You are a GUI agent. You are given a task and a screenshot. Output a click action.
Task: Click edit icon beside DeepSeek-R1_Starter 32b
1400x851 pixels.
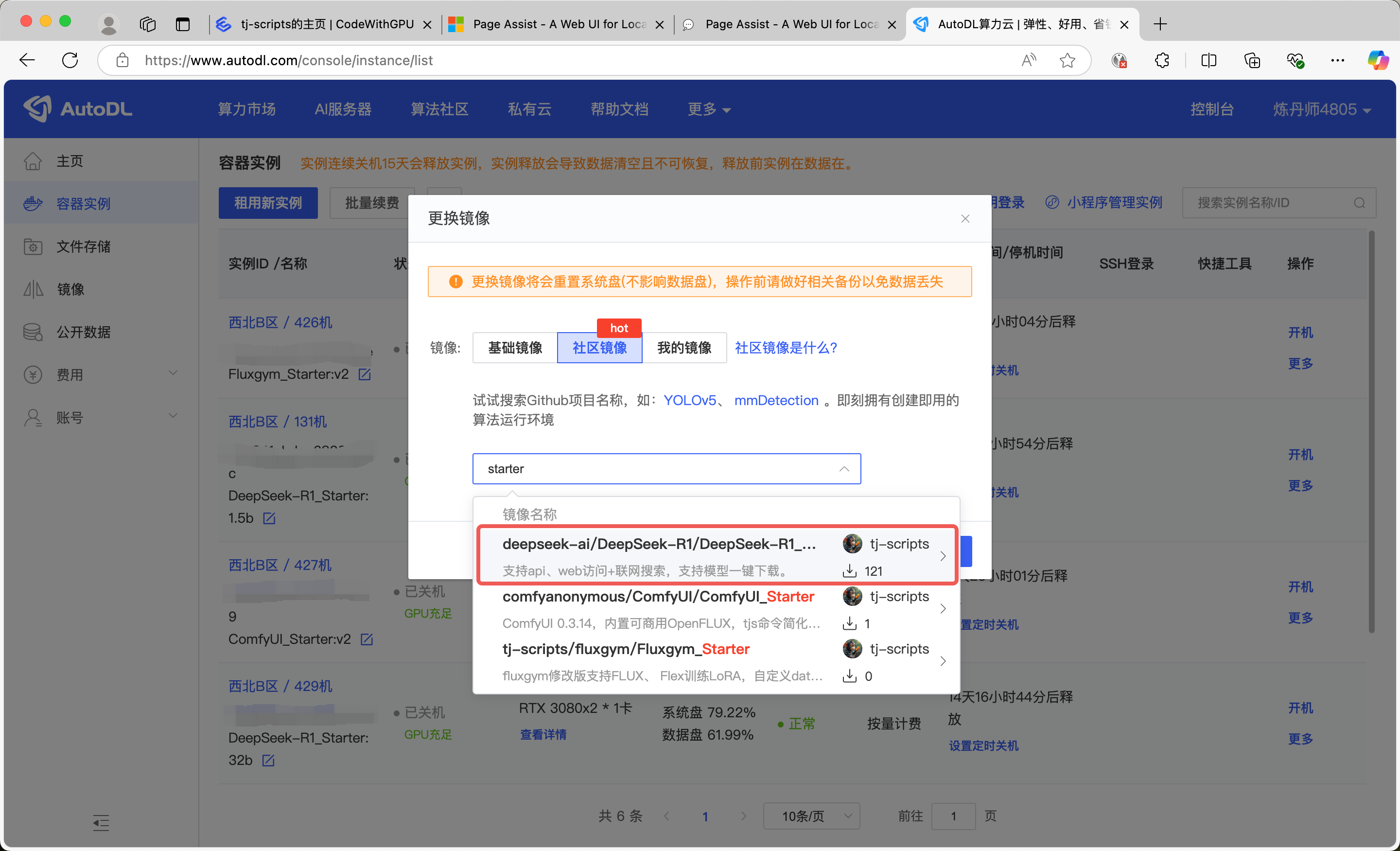pyautogui.click(x=268, y=760)
